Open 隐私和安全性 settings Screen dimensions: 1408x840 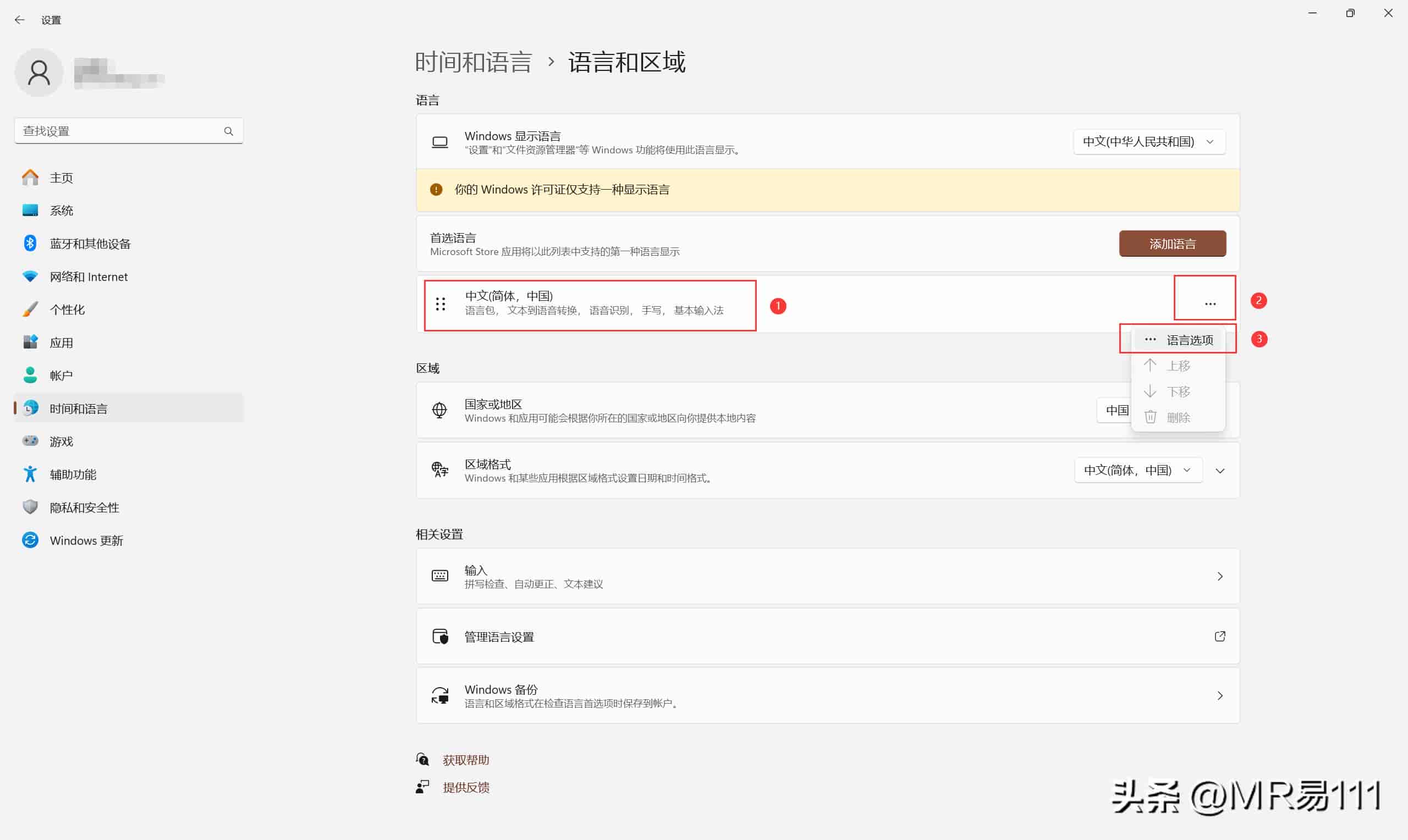pyautogui.click(x=129, y=507)
